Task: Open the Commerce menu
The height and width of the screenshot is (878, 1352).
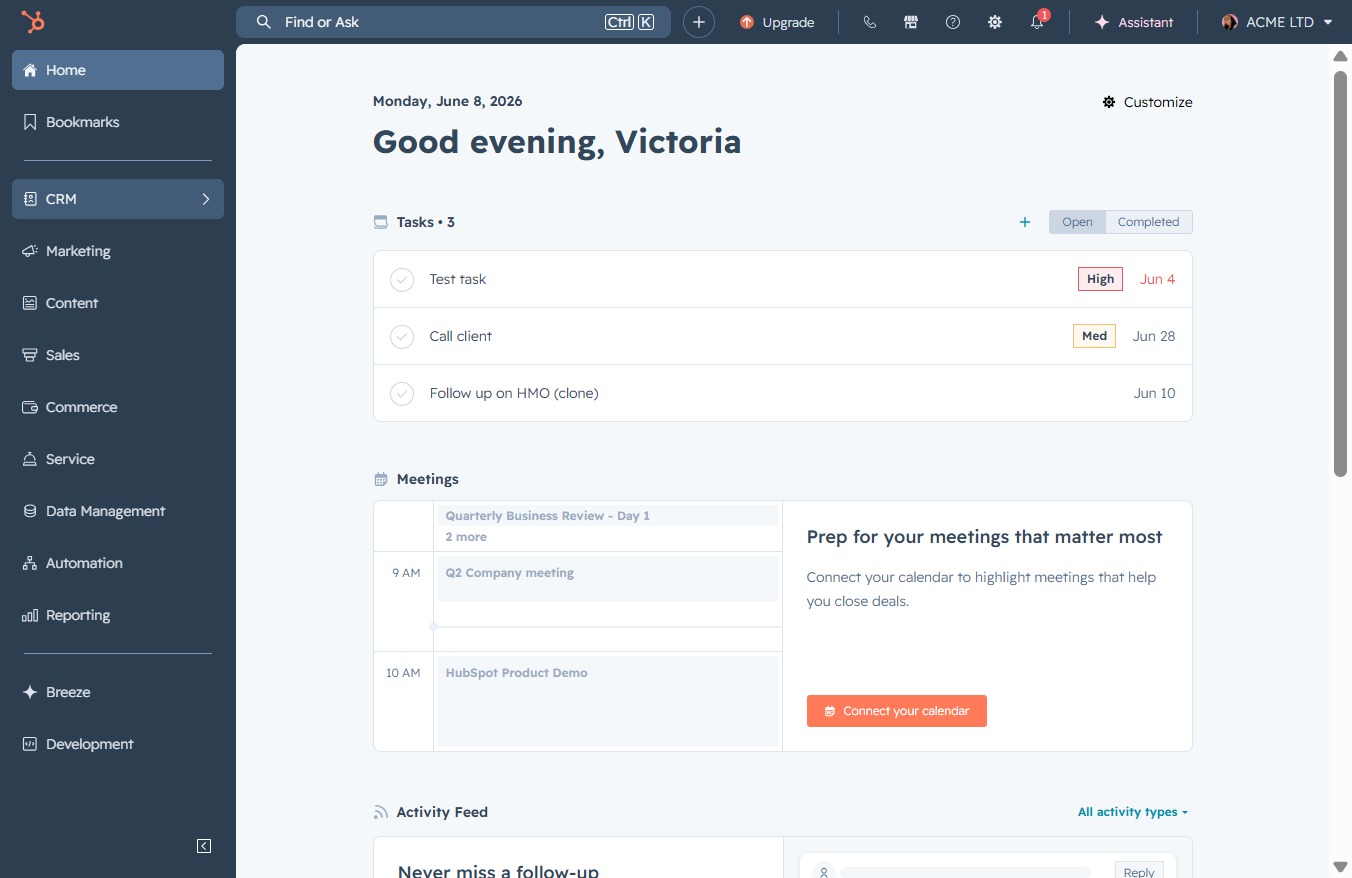Action: [x=118, y=407]
